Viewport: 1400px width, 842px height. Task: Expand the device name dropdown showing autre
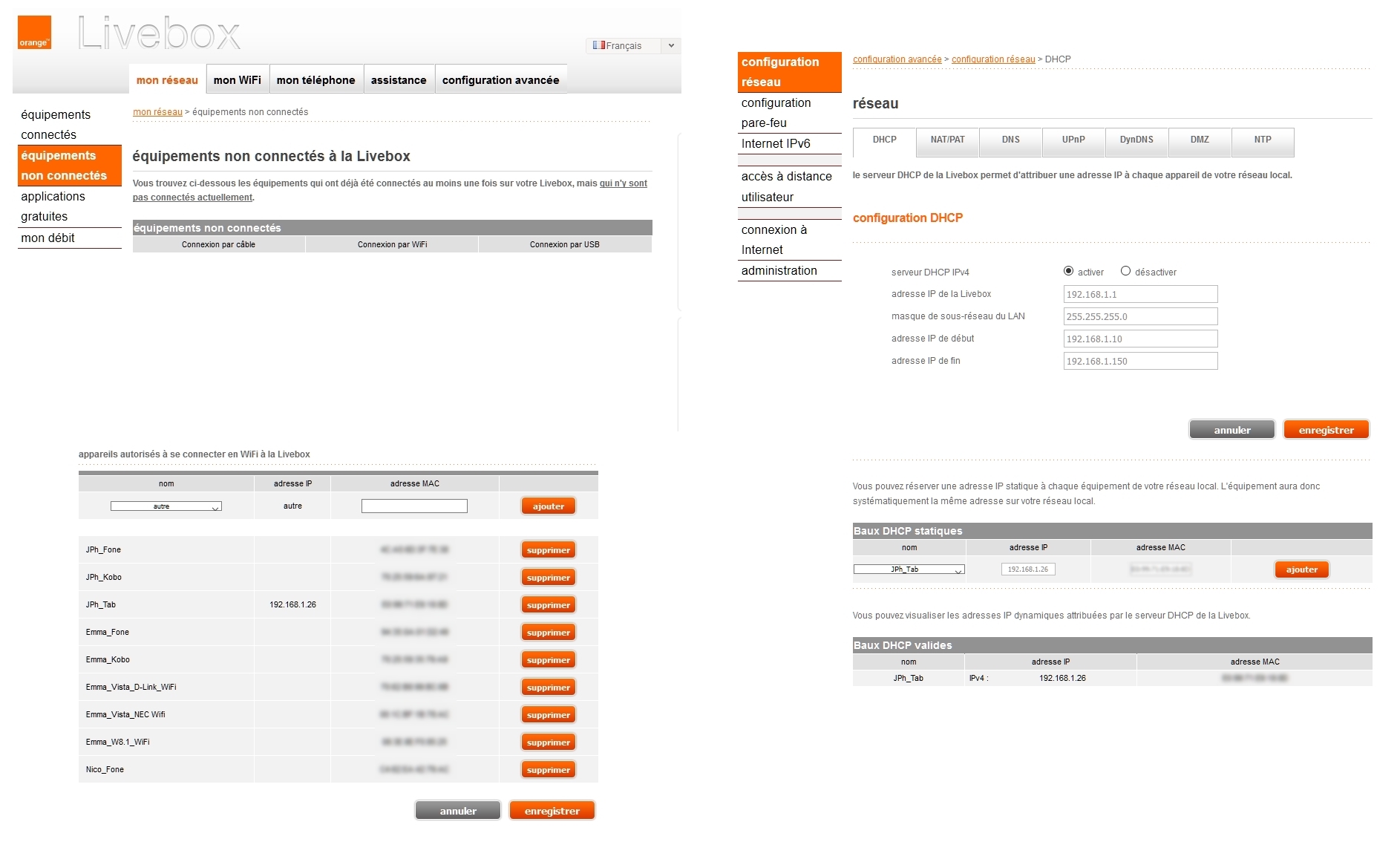pos(166,506)
